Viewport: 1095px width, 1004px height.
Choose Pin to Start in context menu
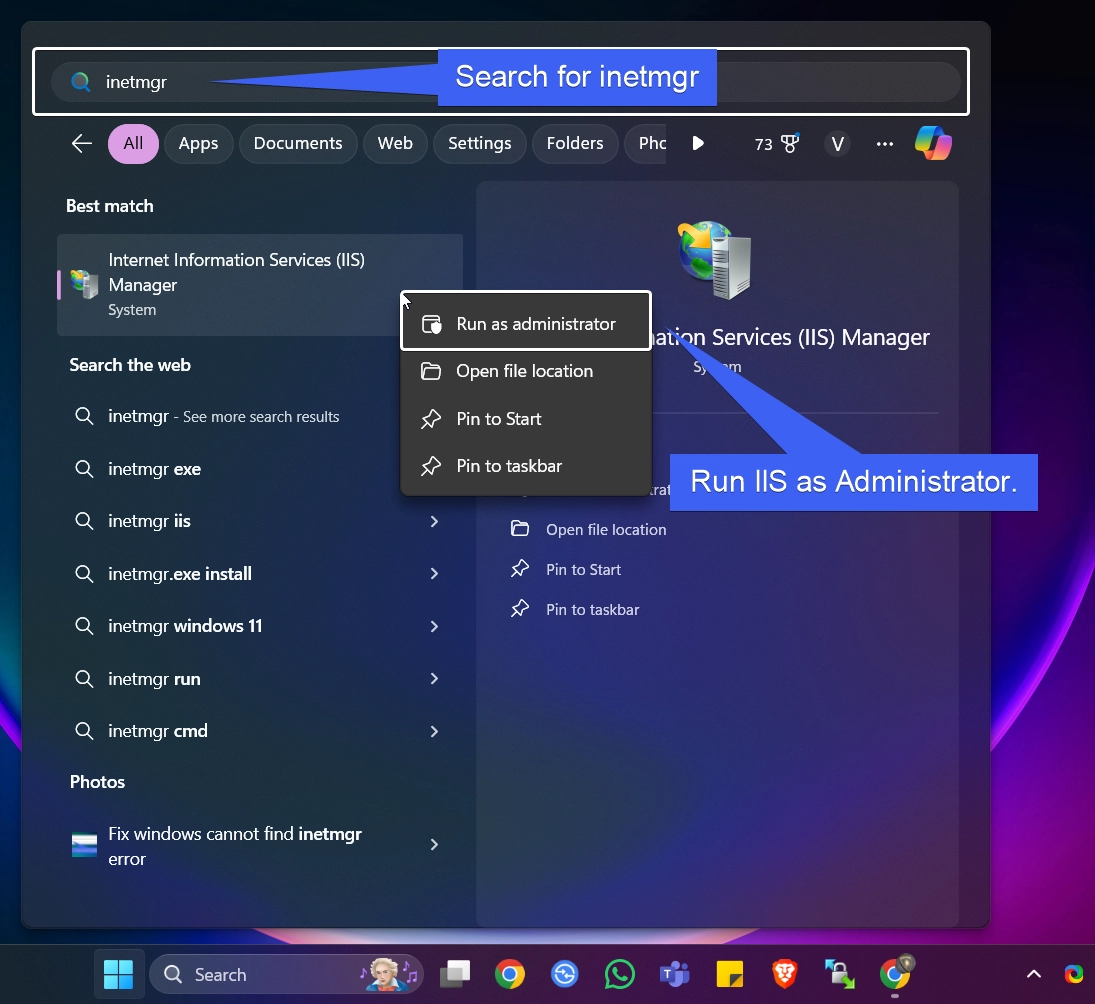(526, 419)
